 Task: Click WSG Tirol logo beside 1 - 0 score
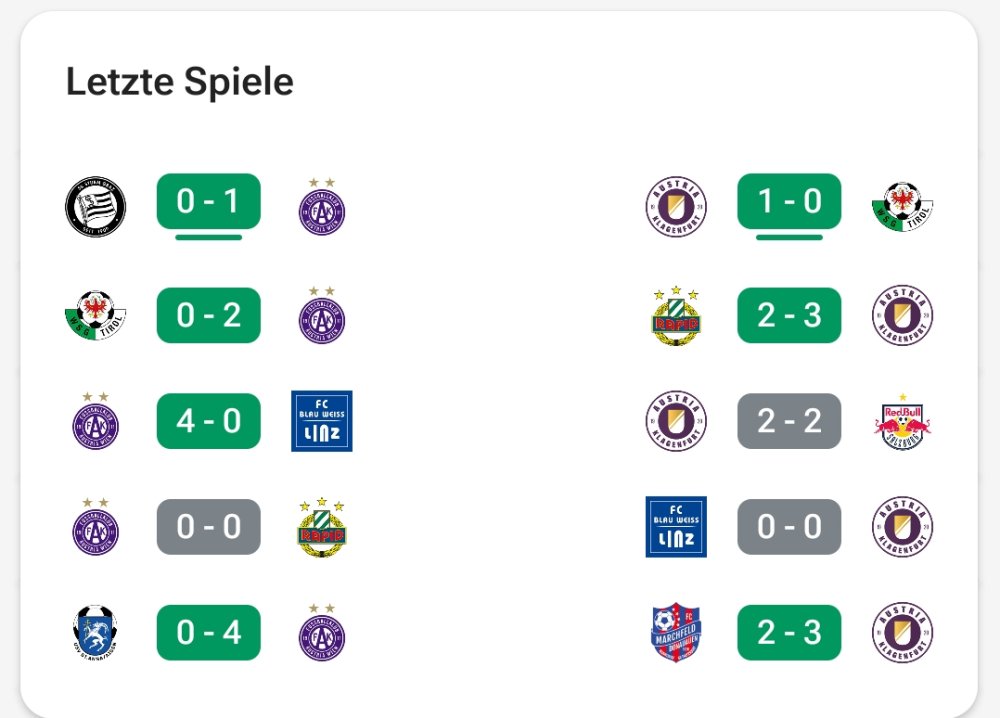coord(902,207)
